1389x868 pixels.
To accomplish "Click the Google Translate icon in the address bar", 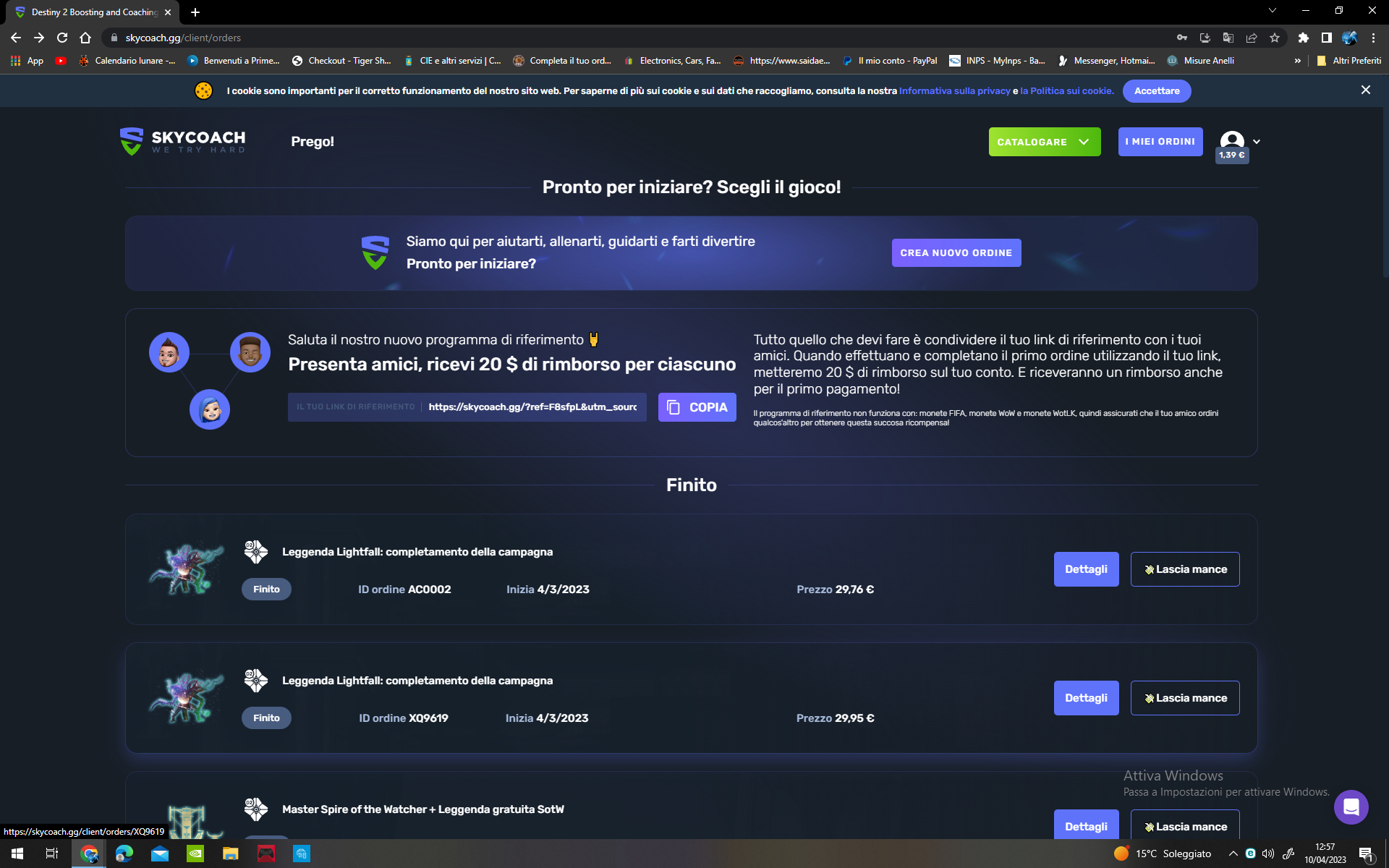I will pos(1228,38).
